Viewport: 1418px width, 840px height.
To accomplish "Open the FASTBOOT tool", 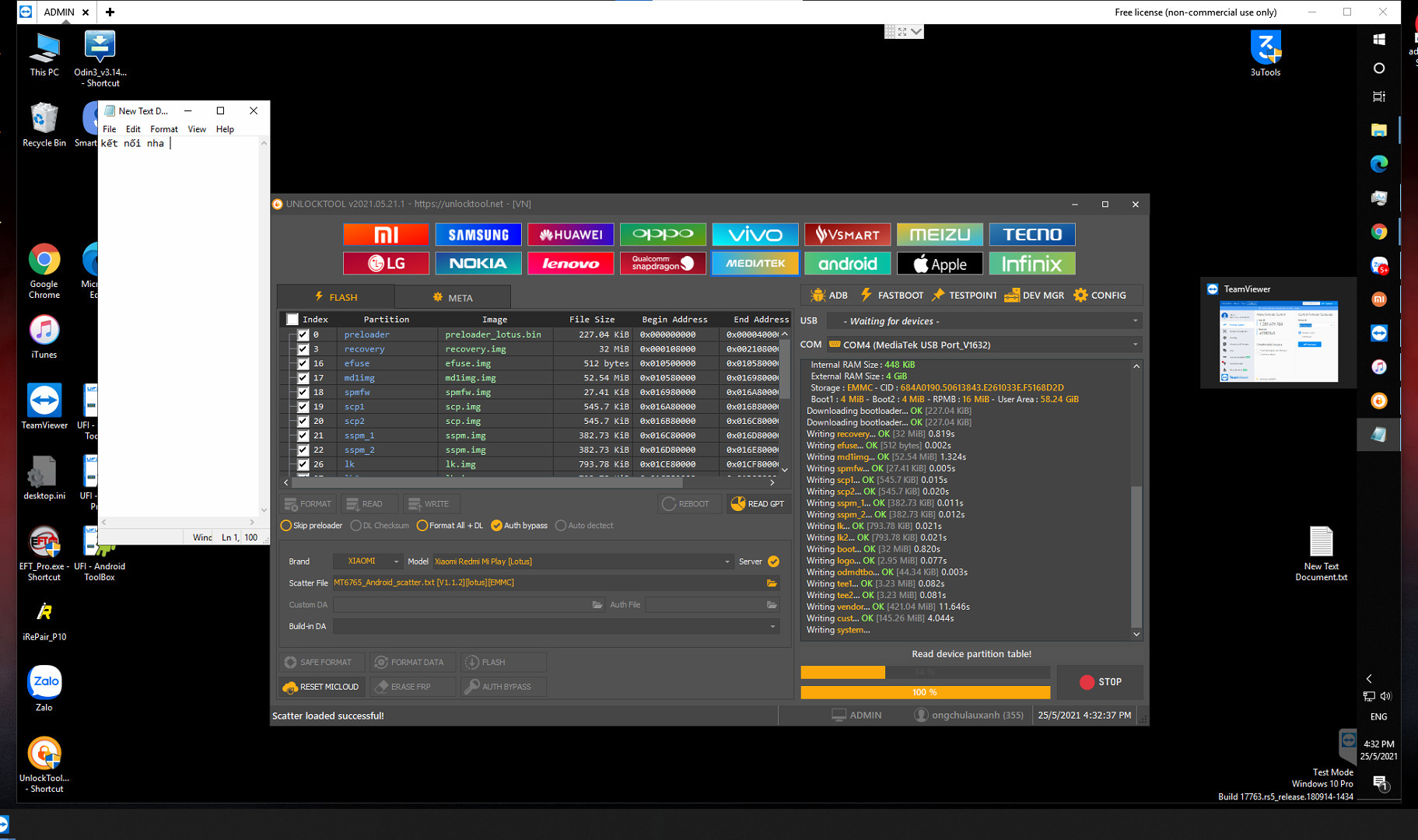I will point(891,295).
